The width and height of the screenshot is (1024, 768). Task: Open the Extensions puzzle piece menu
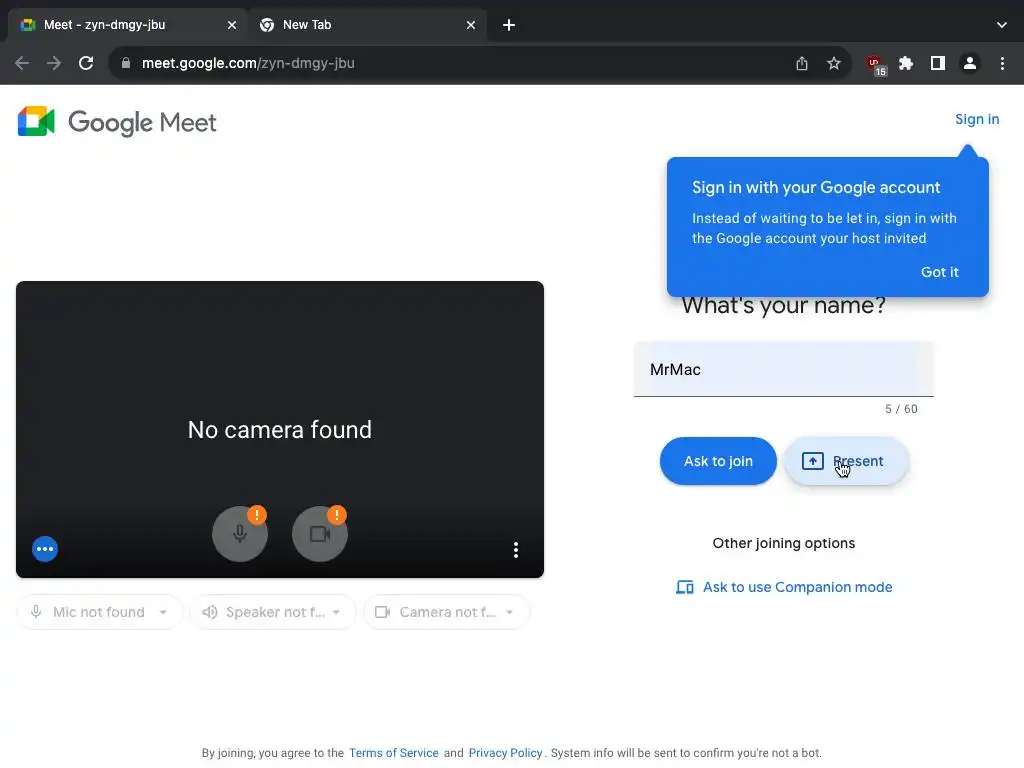(x=906, y=63)
